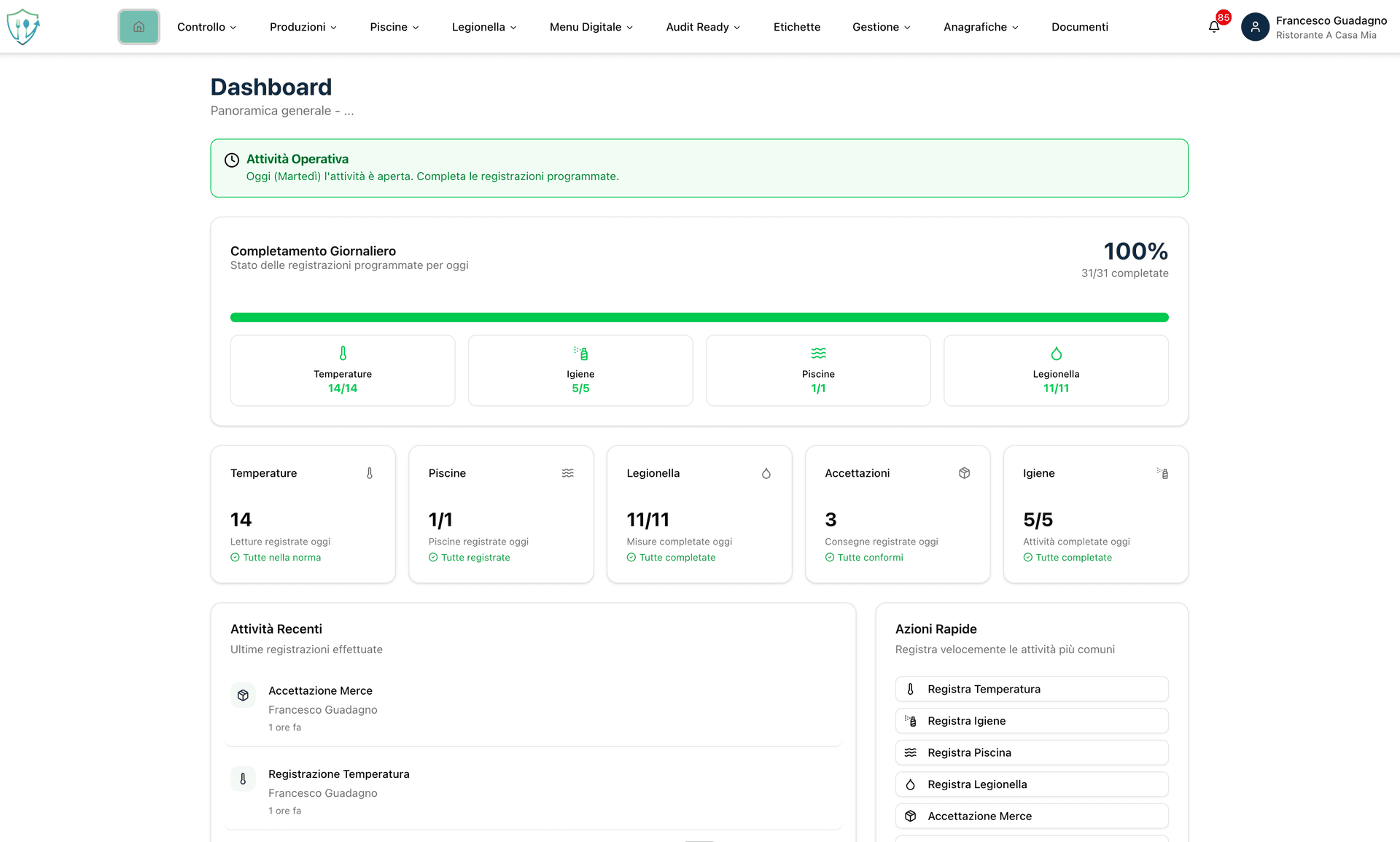Image resolution: width=1400 pixels, height=842 pixels.
Task: Open the Francesco Guadagno profile avatar
Action: 1255,26
